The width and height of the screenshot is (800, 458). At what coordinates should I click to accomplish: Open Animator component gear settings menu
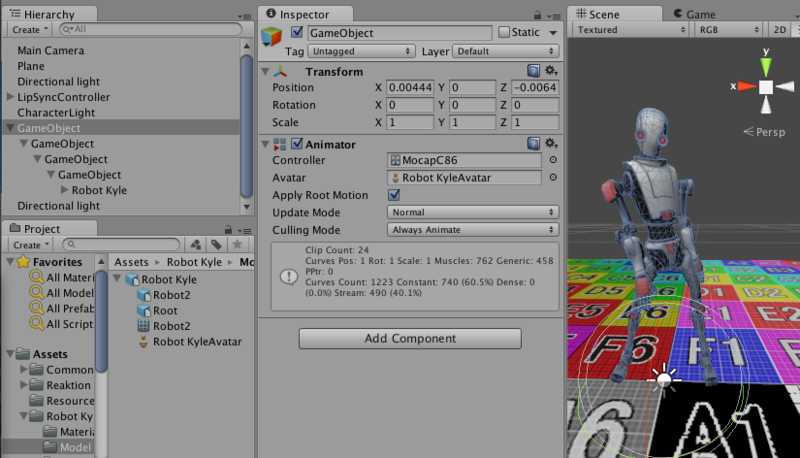[551, 144]
